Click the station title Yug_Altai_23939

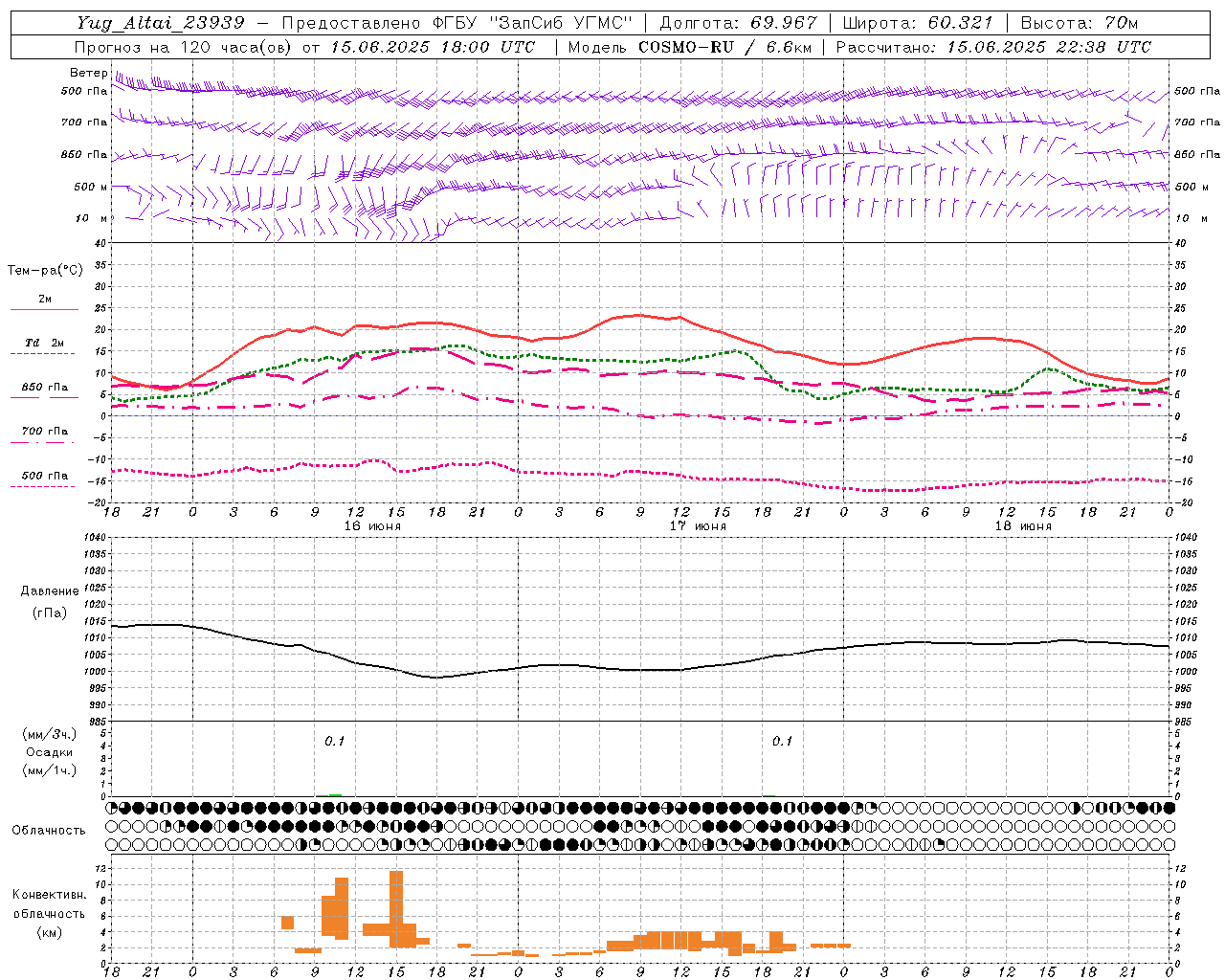(161, 23)
